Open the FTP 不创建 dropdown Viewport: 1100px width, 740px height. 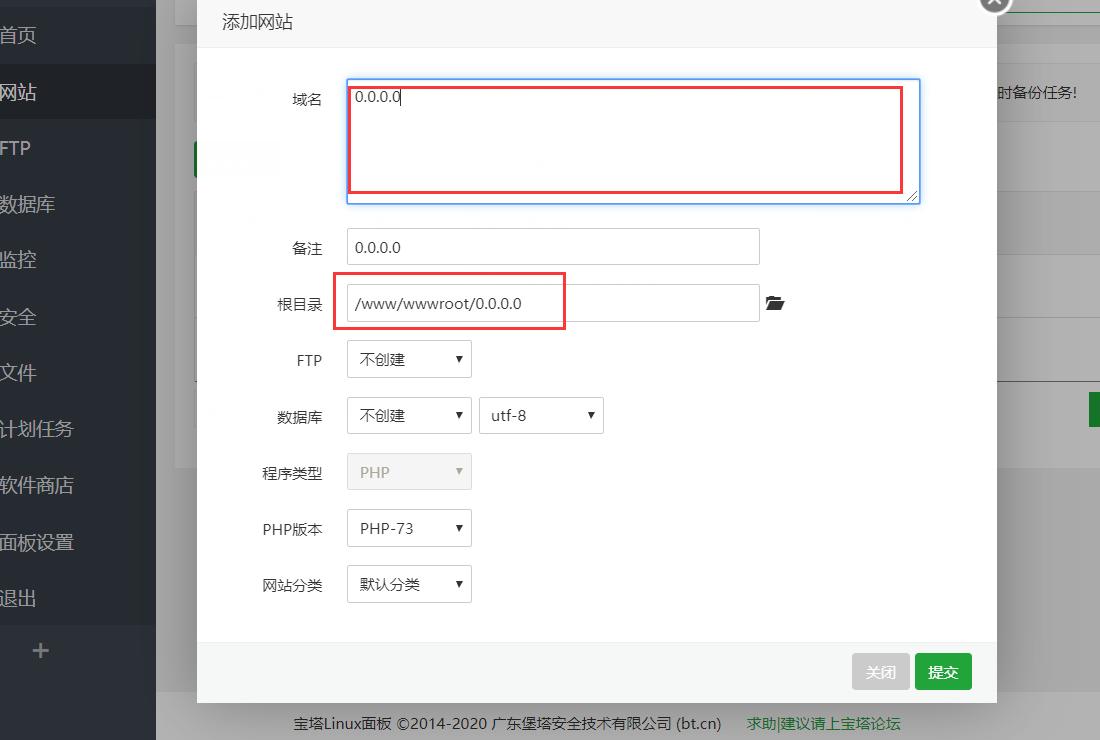point(408,359)
